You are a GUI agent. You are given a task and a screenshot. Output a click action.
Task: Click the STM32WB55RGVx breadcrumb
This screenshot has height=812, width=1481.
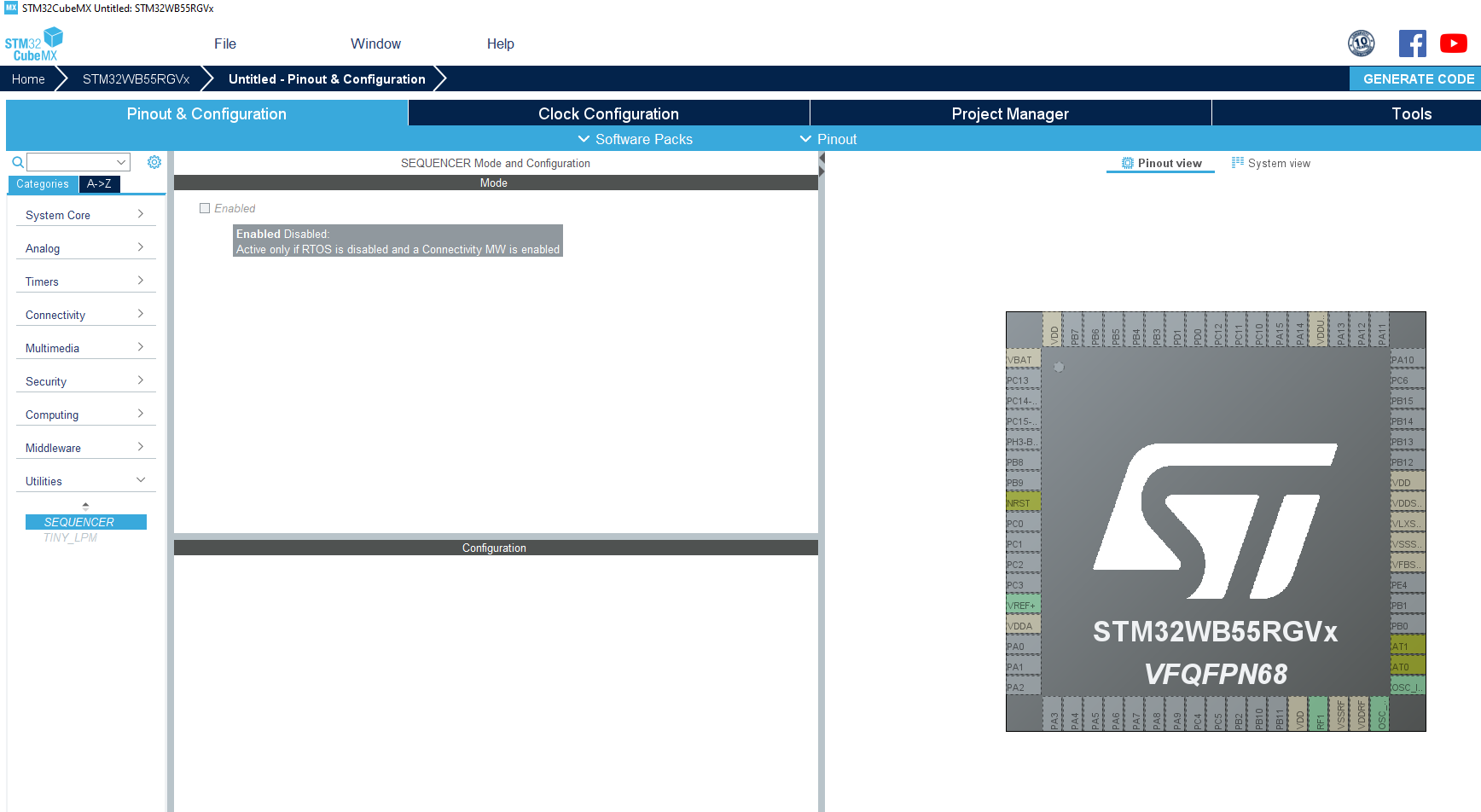pos(136,78)
